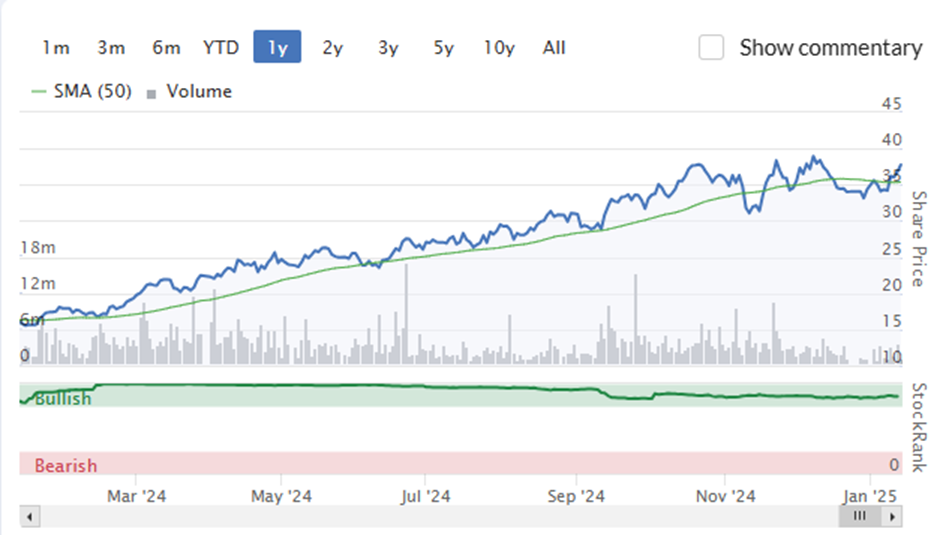Click the scrollbar grip handle
The width and height of the screenshot is (940, 535).
pos(860,516)
